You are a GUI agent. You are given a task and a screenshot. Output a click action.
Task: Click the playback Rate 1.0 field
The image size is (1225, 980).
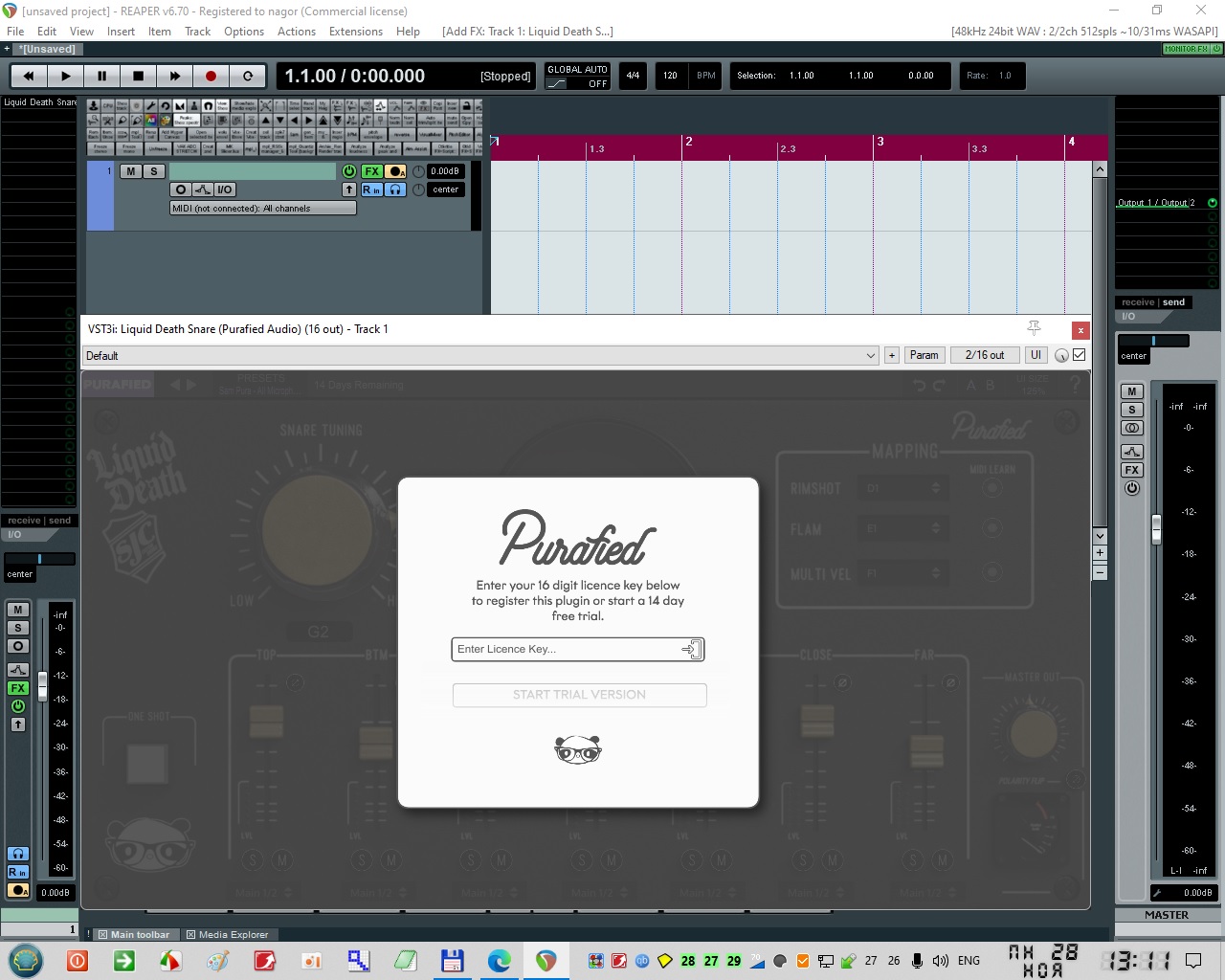click(993, 76)
